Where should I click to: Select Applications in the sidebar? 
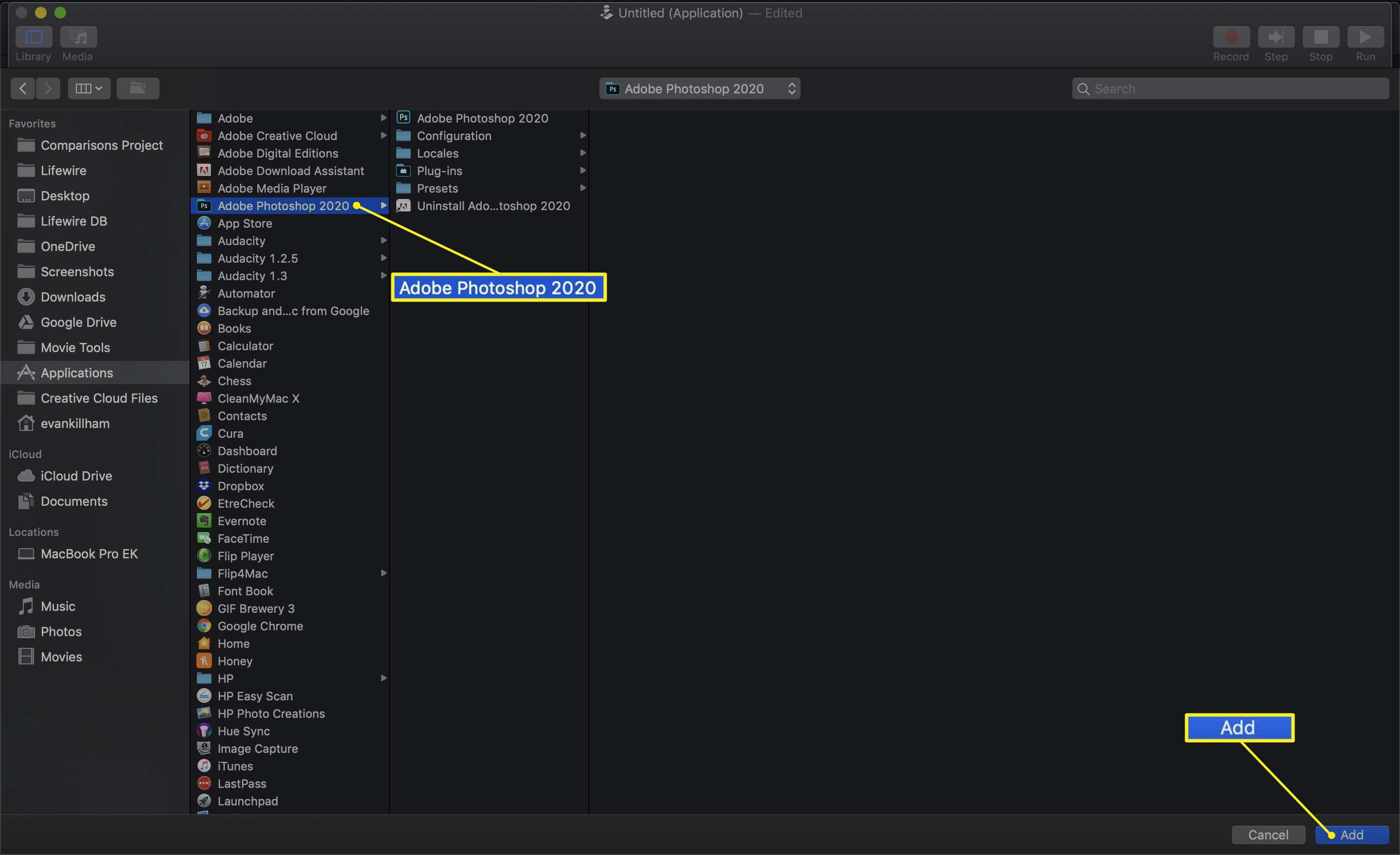coord(95,373)
